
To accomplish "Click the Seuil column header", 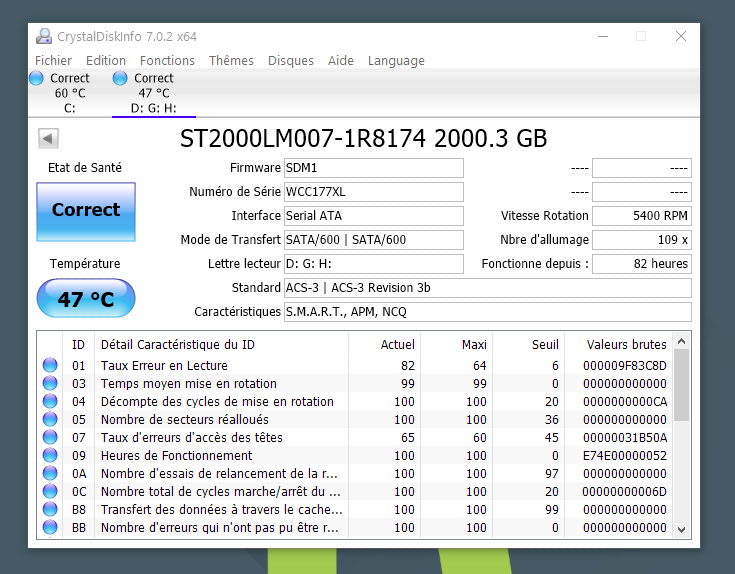I will click(529, 344).
